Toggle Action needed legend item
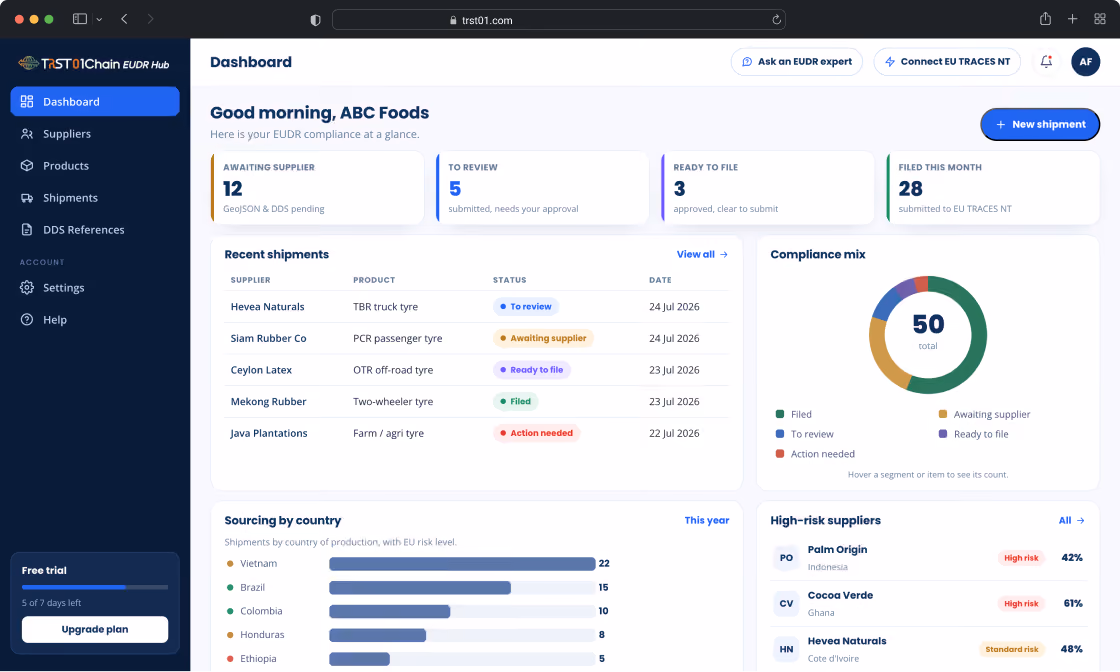 pyautogui.click(x=815, y=454)
